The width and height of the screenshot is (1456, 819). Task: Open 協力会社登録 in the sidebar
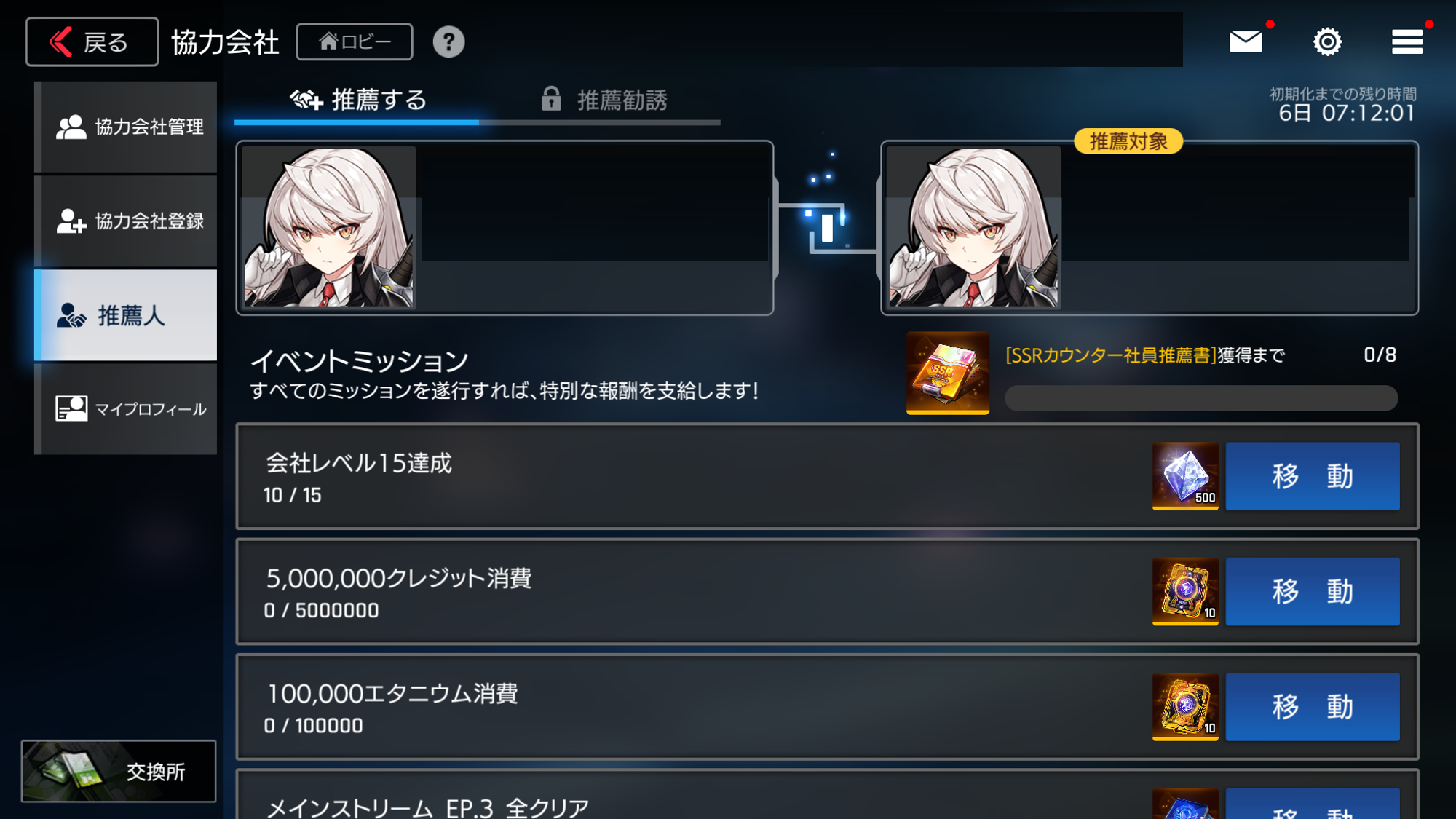(126, 221)
